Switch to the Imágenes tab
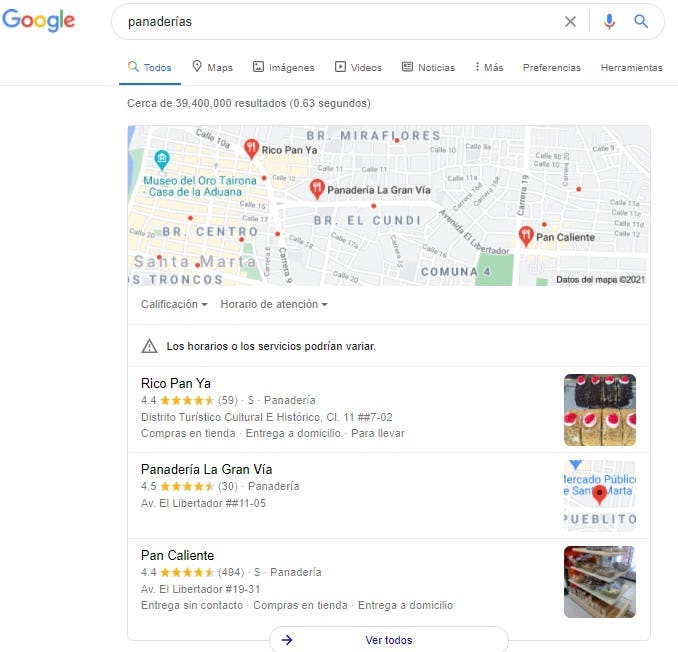The height and width of the screenshot is (652, 678). point(284,67)
